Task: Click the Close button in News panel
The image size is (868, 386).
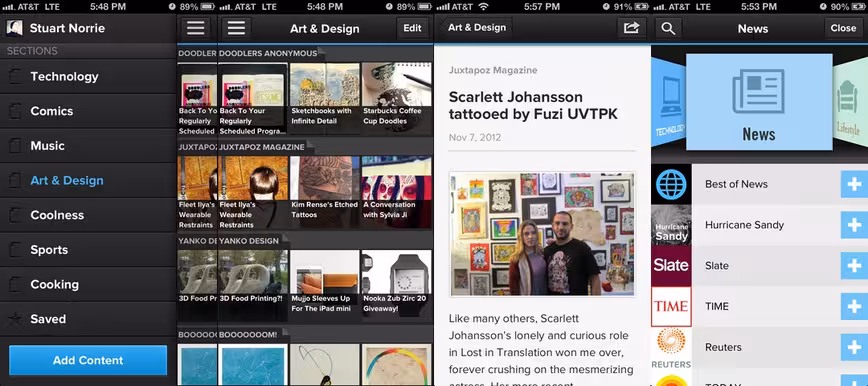Action: pos(843,28)
